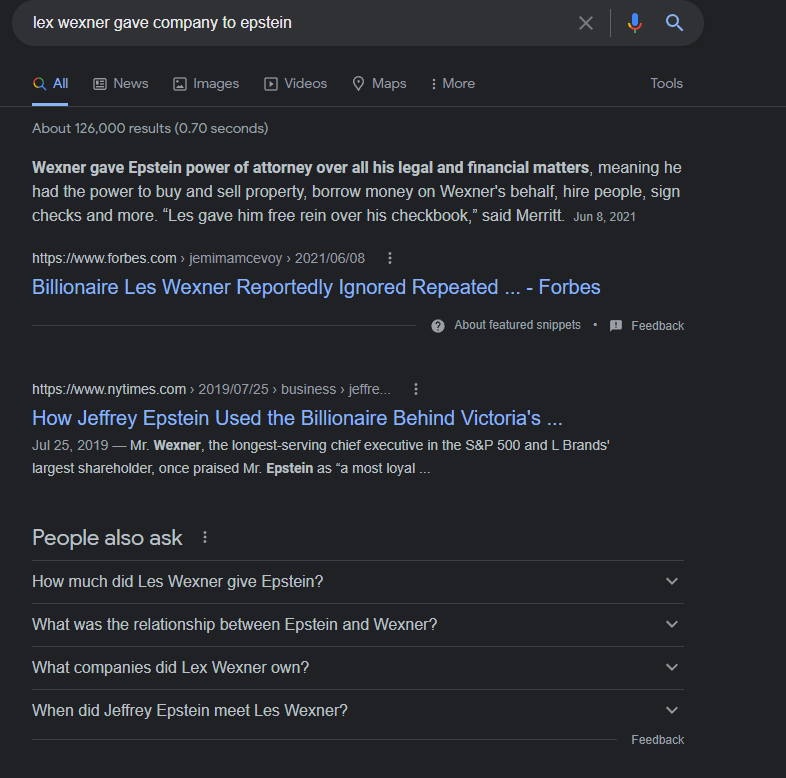Open the three-dot menu beside People also ask
Image resolution: width=786 pixels, height=778 pixels.
click(205, 537)
